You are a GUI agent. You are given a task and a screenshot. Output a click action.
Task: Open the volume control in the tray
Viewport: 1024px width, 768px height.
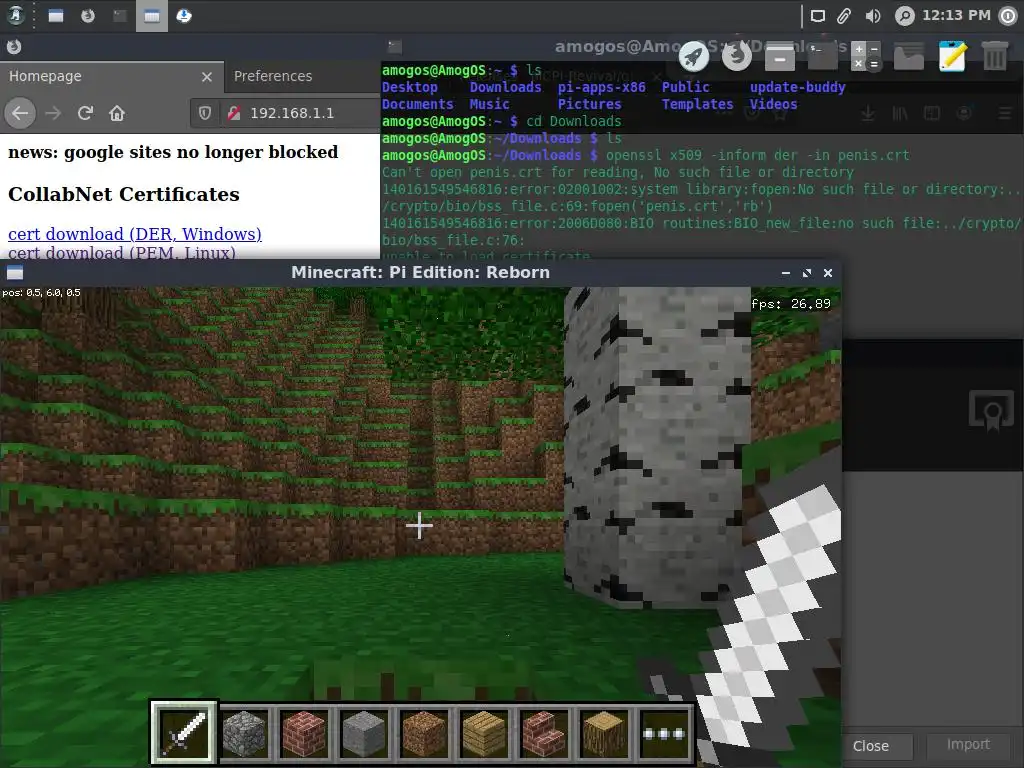point(872,16)
